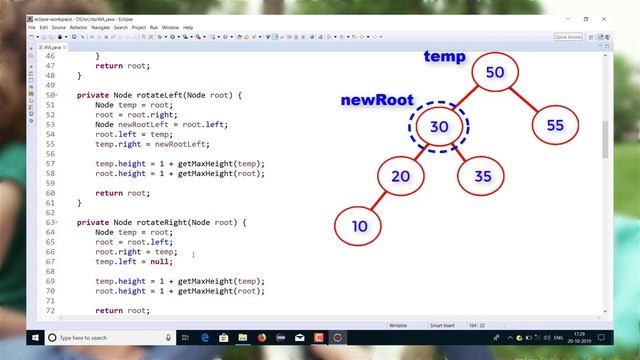The image size is (640, 360).
Task: Click on 'root = root.right;' at line 52
Action: click(136, 115)
